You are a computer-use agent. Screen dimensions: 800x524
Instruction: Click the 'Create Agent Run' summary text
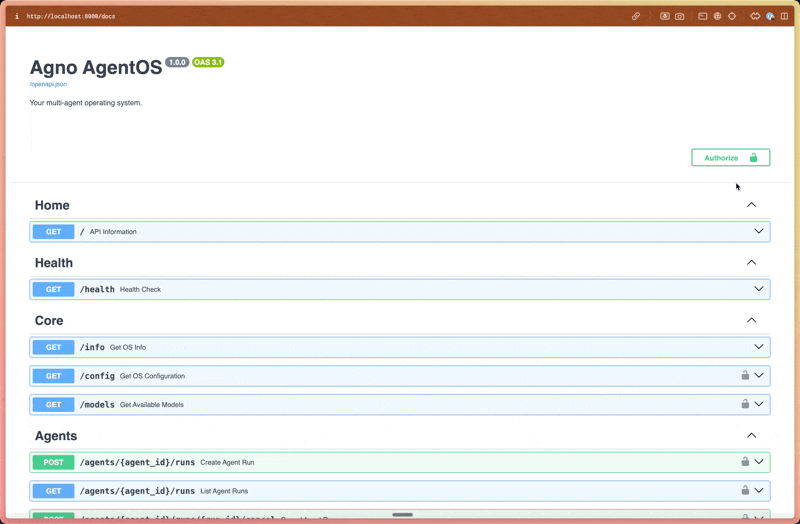pyautogui.click(x=227, y=462)
